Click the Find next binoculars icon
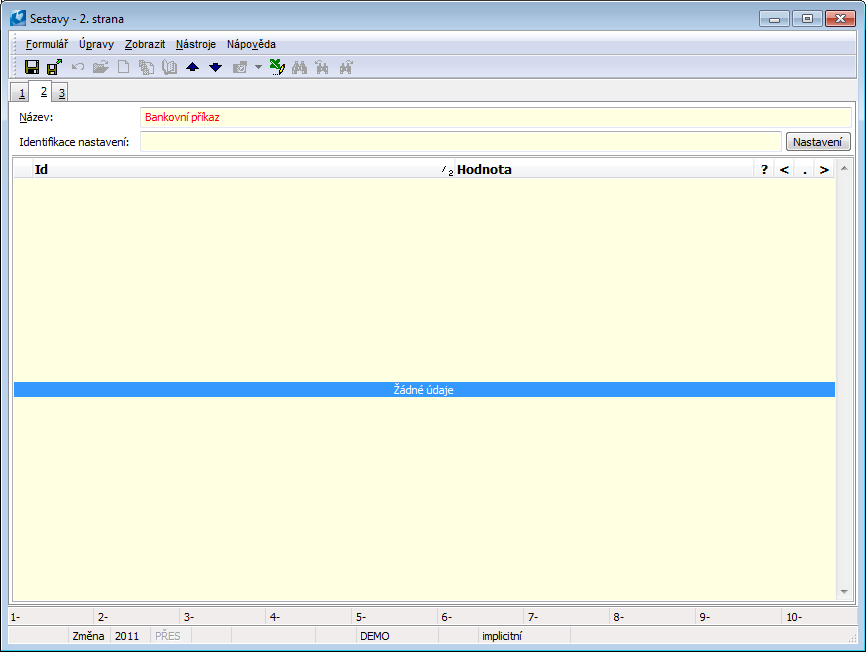Image resolution: width=866 pixels, height=652 pixels. tap(346, 67)
